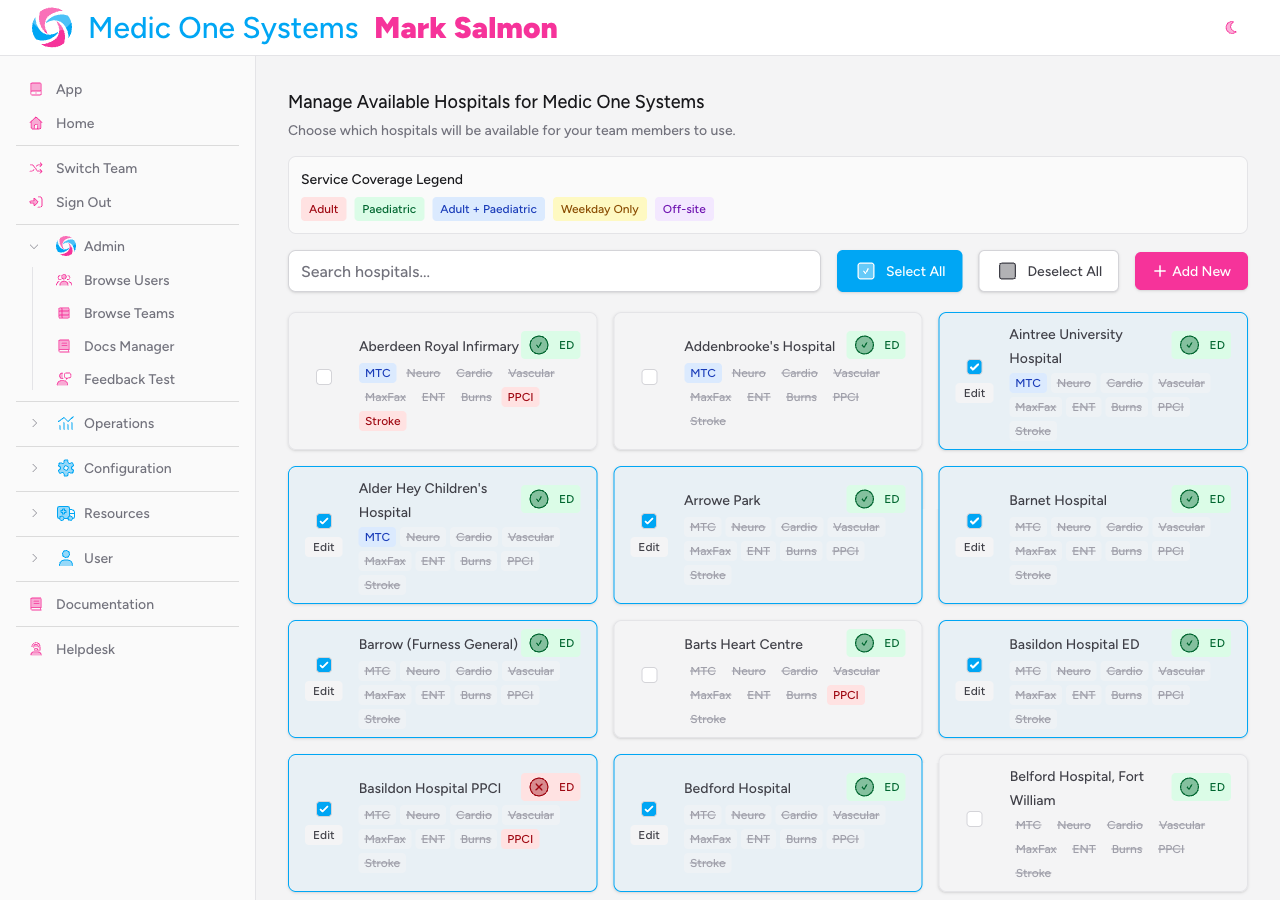The image size is (1280, 900).
Task: Open Helpdesk via its sidebar icon
Action: (x=36, y=649)
